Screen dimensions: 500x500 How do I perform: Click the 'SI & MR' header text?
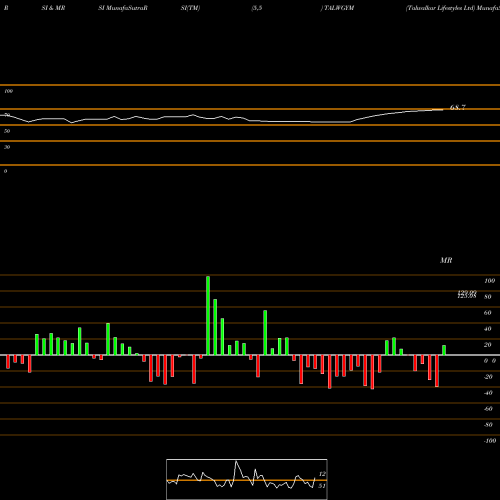tap(53, 8)
